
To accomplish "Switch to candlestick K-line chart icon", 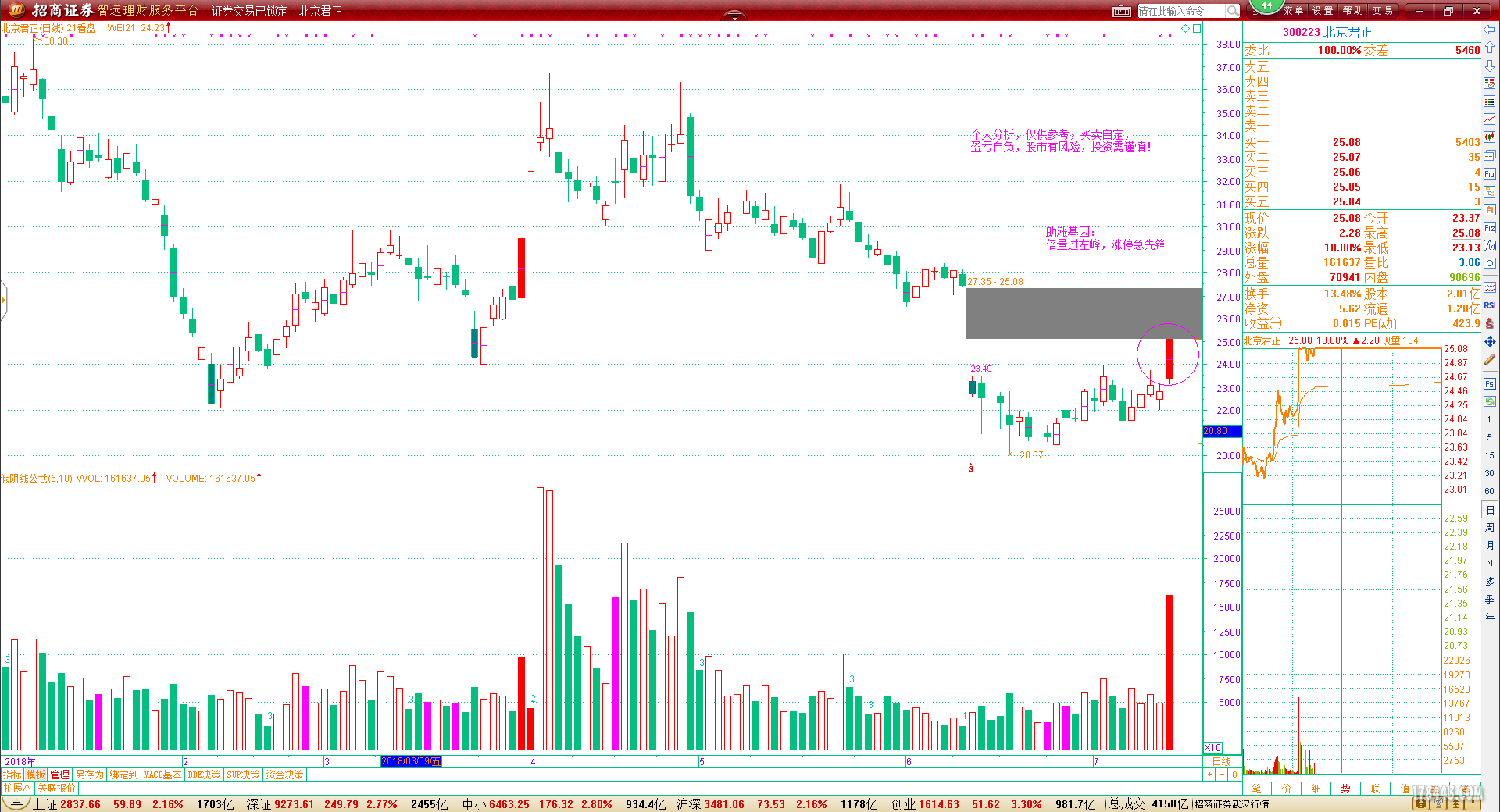I will click(x=1490, y=137).
